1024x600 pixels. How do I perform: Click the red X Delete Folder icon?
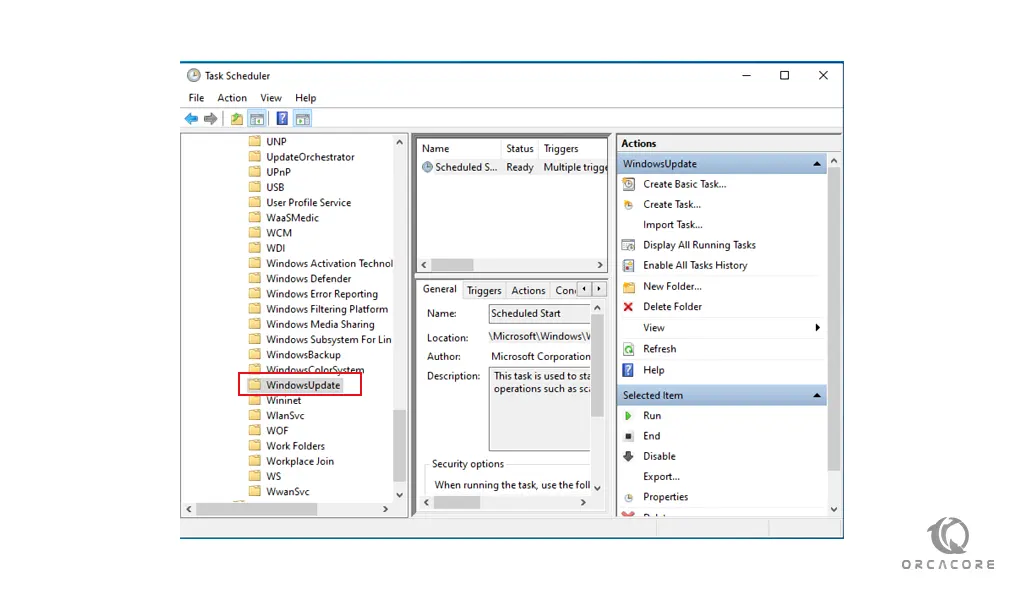point(628,306)
